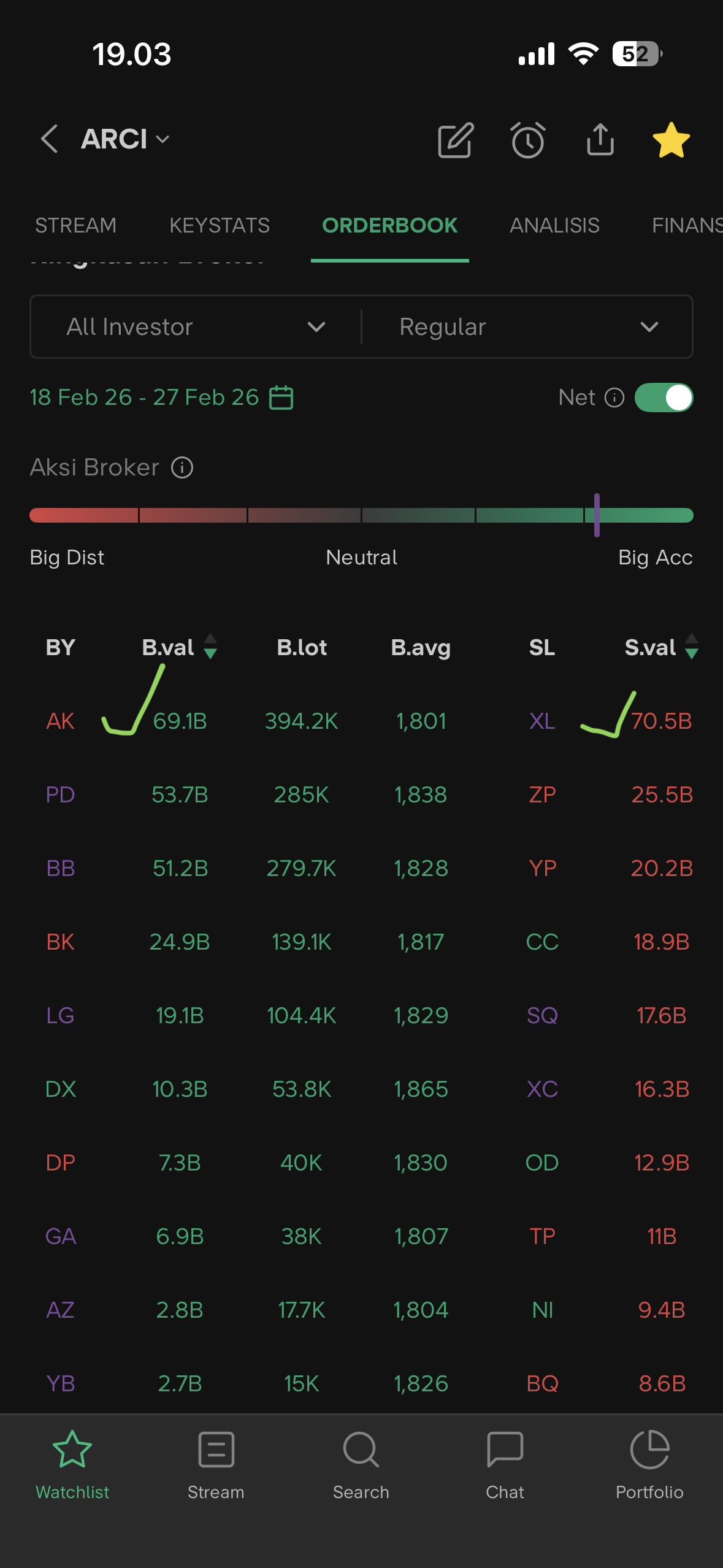Sort by the S.val column arrows
This screenshot has width=723, height=1568.
(x=692, y=647)
